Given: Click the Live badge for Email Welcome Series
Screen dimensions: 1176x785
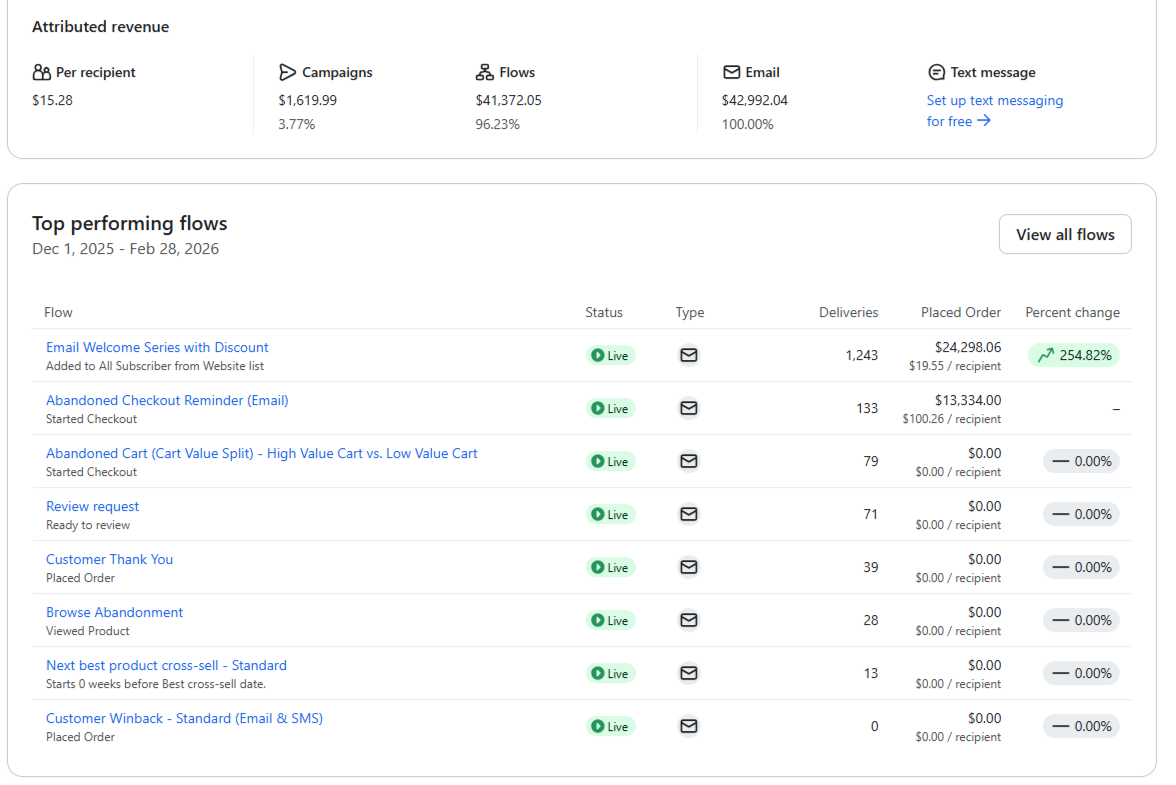Looking at the screenshot, I should point(610,355).
